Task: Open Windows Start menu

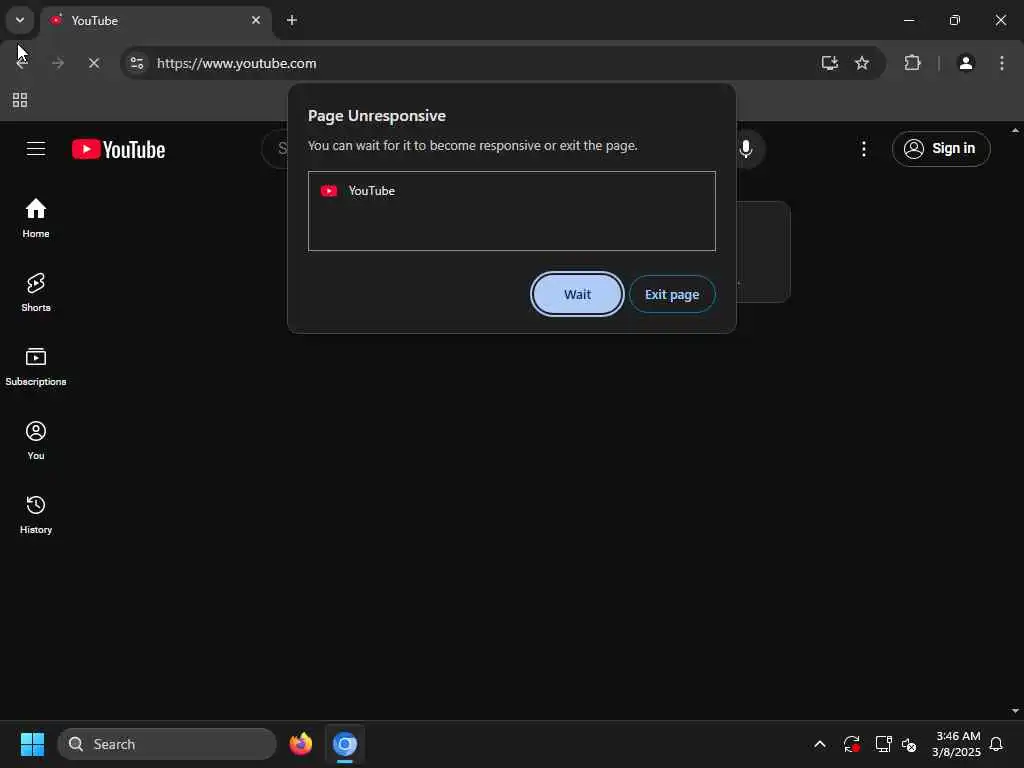Action: (32, 744)
